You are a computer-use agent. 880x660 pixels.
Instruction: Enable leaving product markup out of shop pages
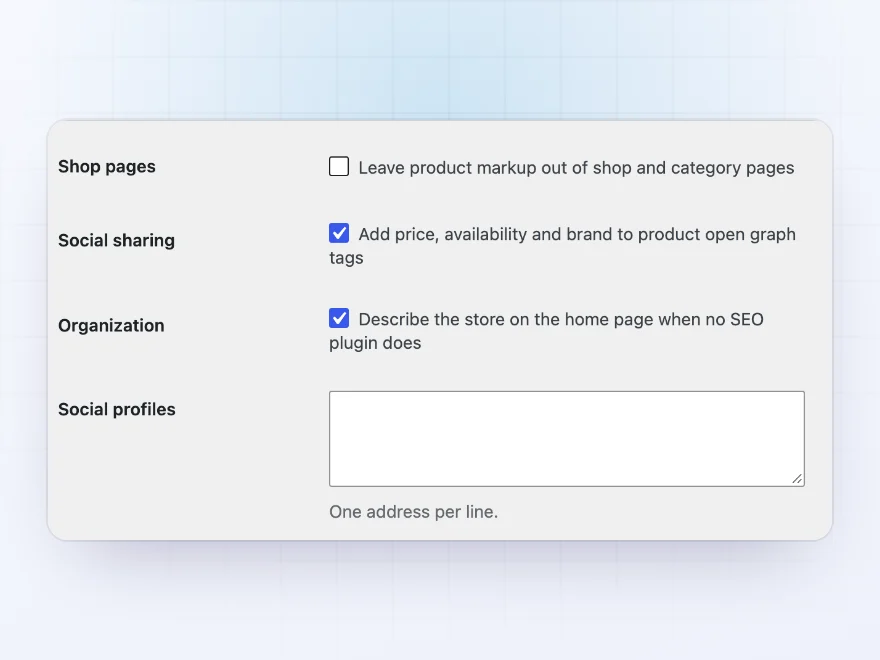click(339, 167)
